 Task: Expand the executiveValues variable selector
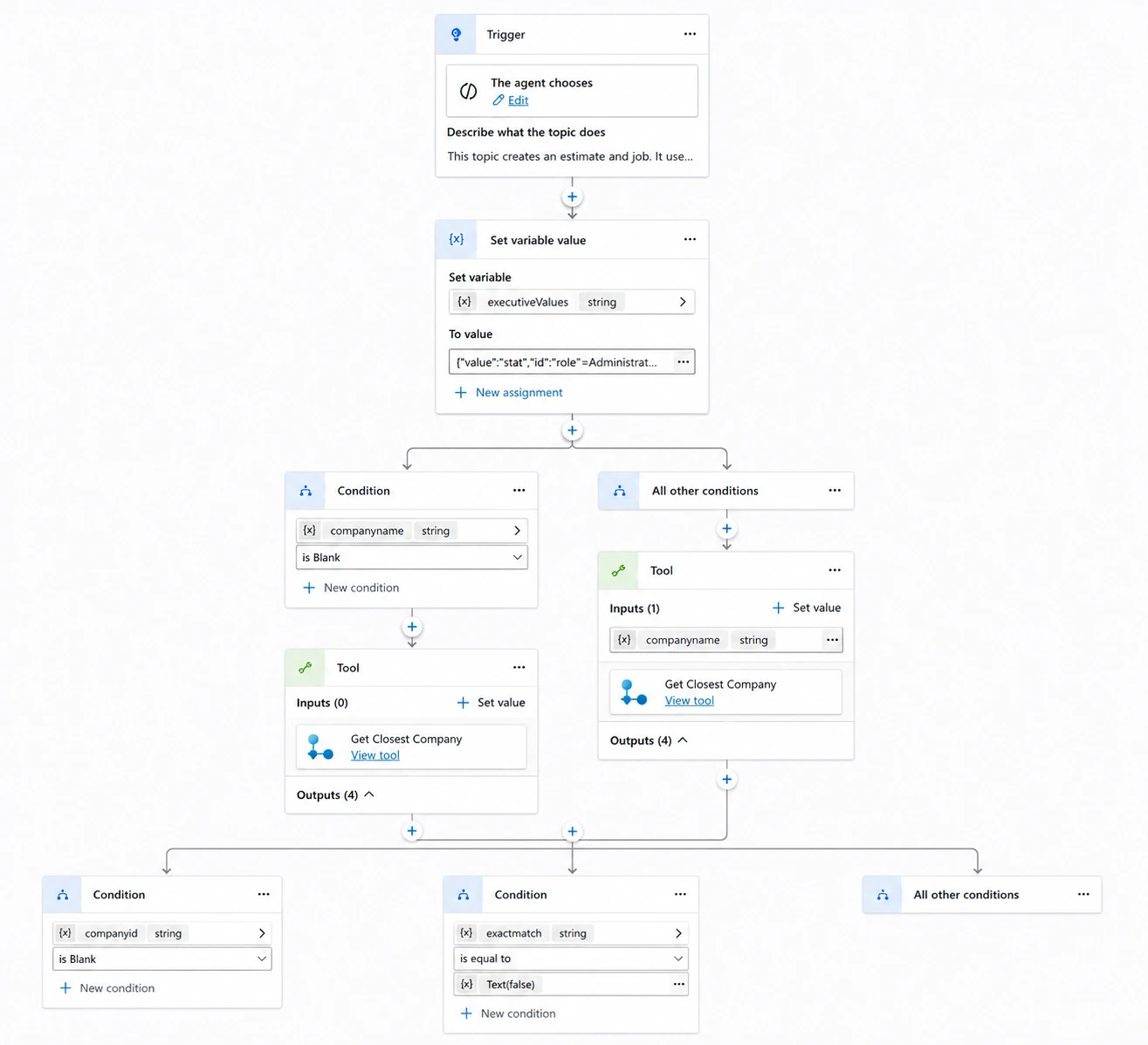pyautogui.click(x=683, y=302)
